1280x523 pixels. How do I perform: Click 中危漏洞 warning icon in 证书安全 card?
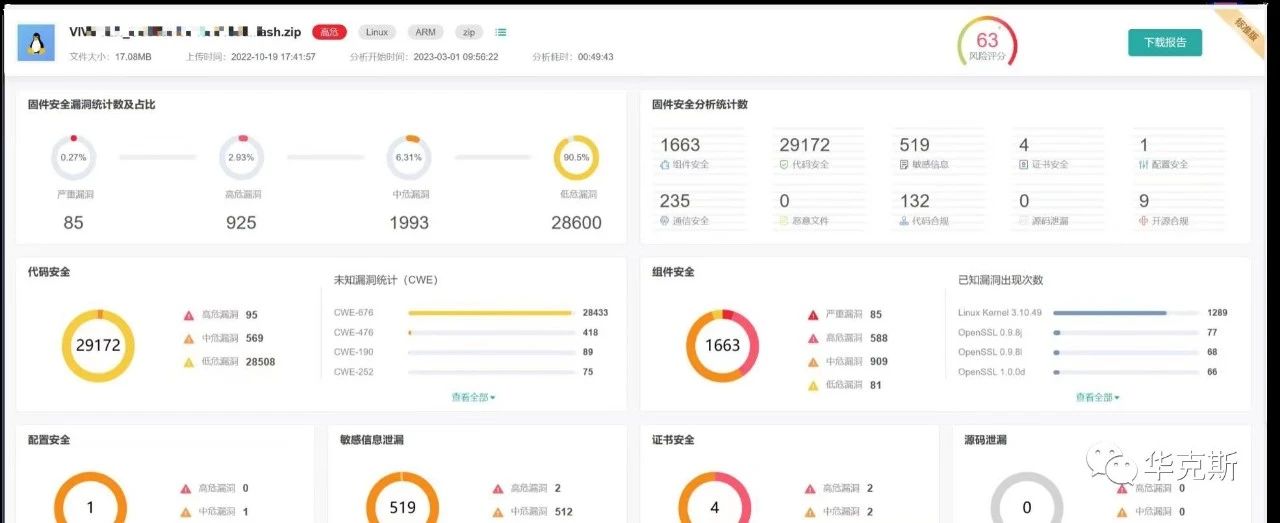click(810, 512)
